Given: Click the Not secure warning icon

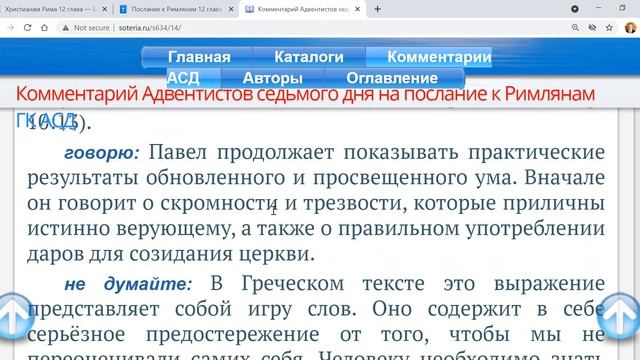Looking at the screenshot, I should (x=65, y=28).
